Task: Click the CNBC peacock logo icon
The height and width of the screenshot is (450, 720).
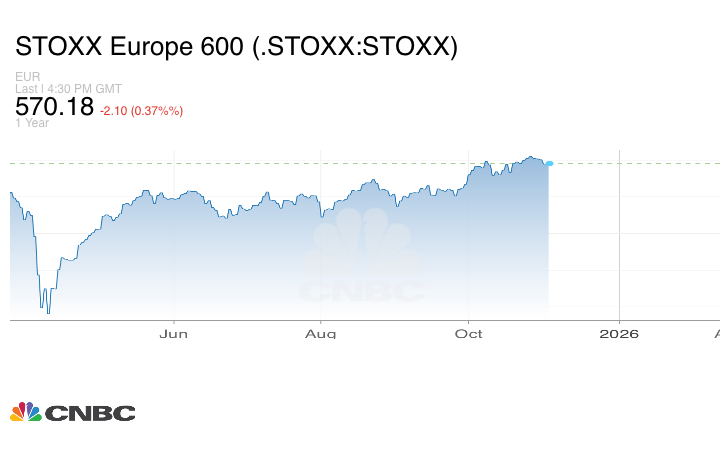Action: [25, 412]
